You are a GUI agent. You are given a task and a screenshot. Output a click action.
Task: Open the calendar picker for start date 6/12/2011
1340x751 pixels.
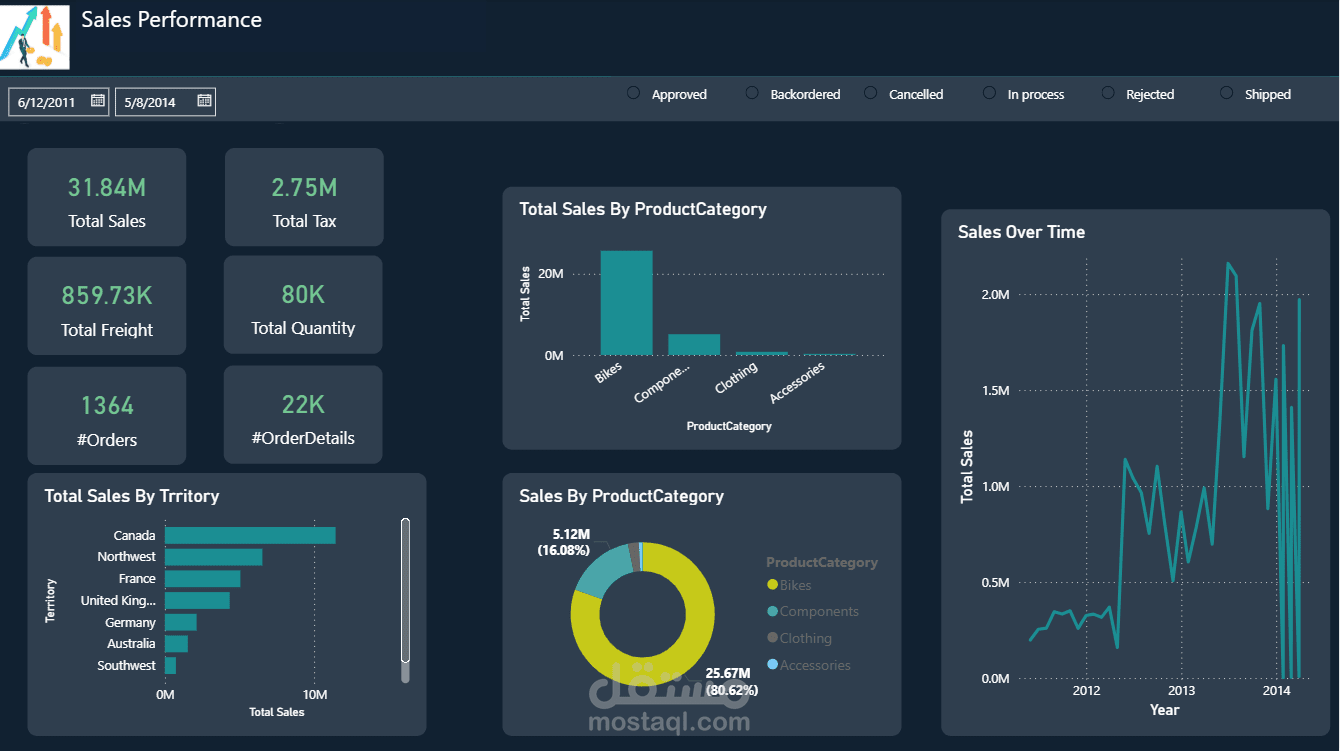pyautogui.click(x=97, y=100)
